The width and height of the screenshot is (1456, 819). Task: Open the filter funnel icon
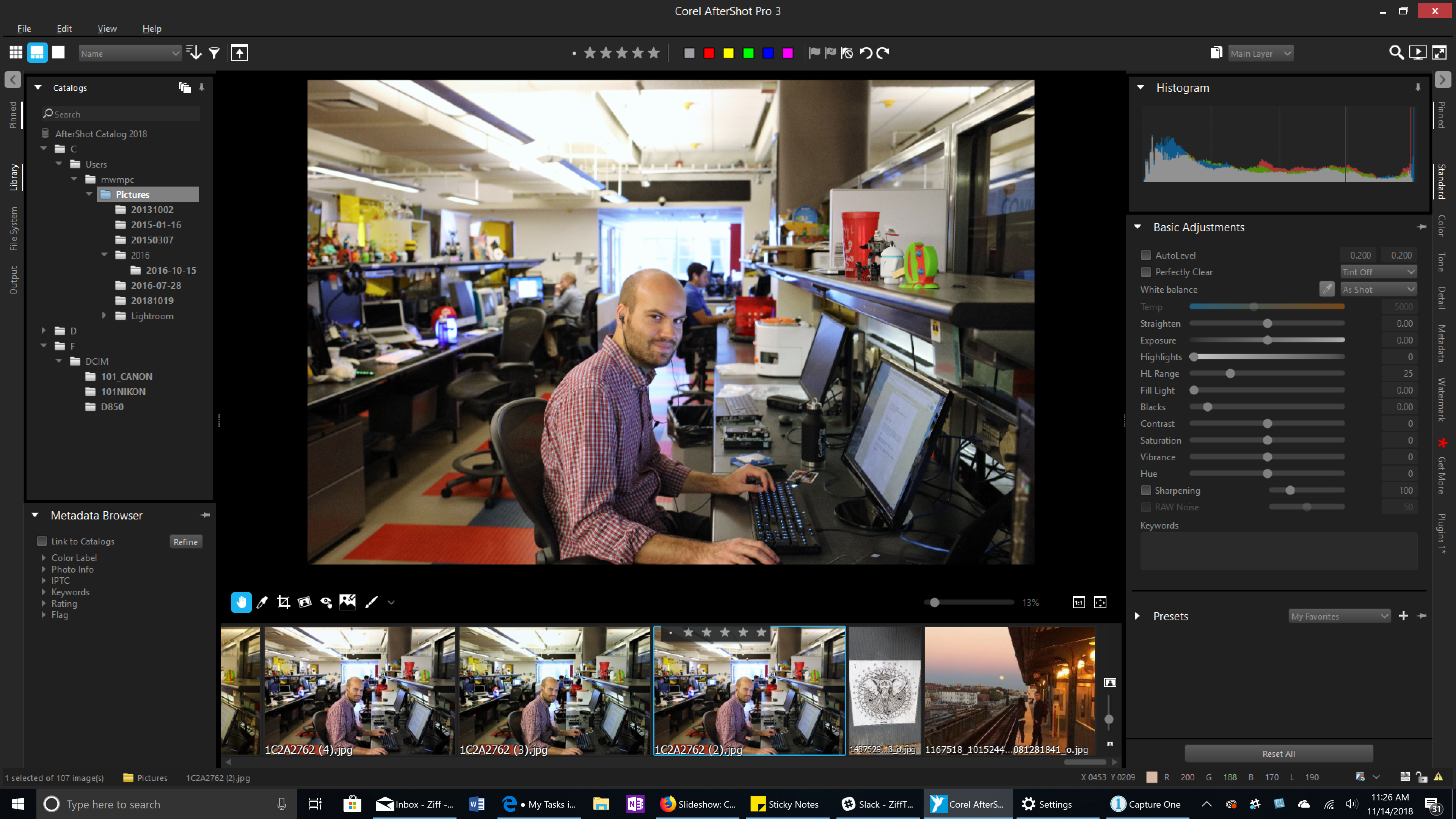tap(214, 53)
